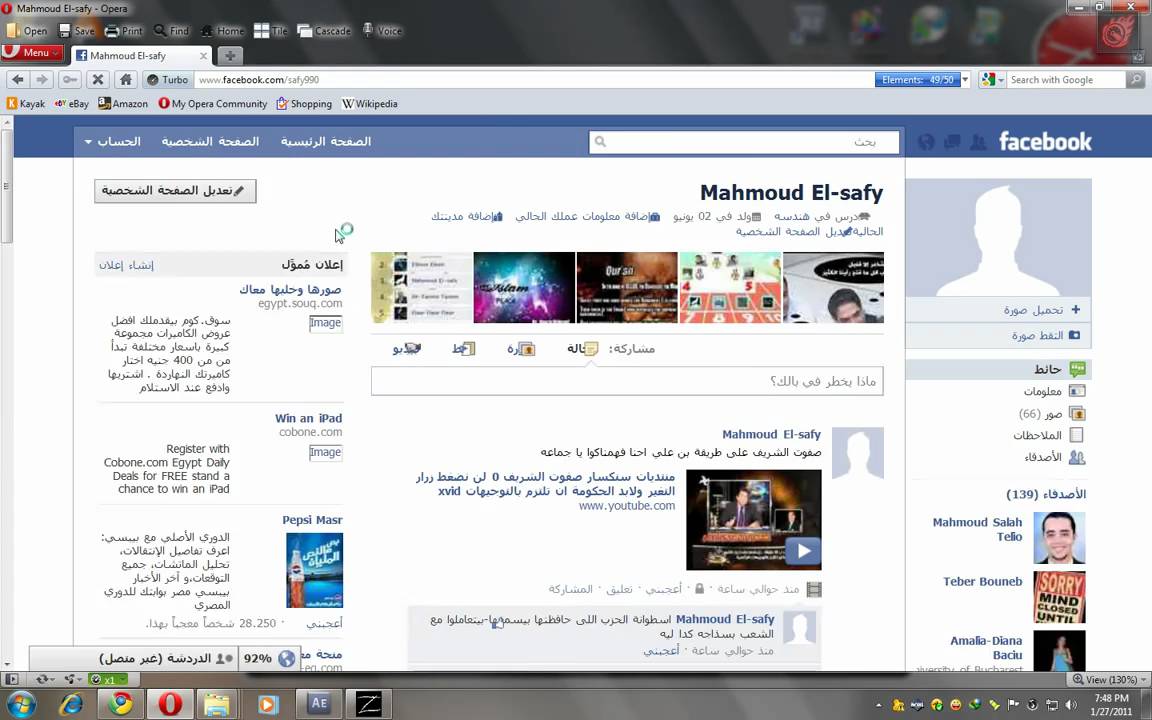Open the eBay bookmark
The width and height of the screenshot is (1152, 720).
(x=72, y=104)
